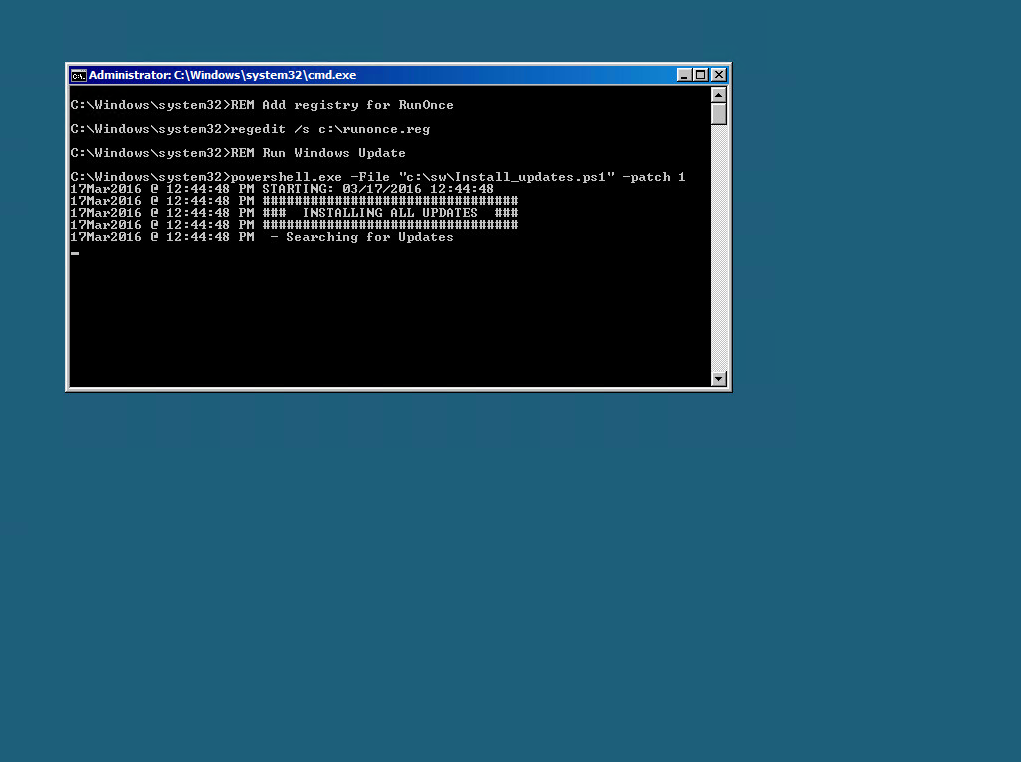
Task: Click the empty black console area
Action: coord(389,319)
